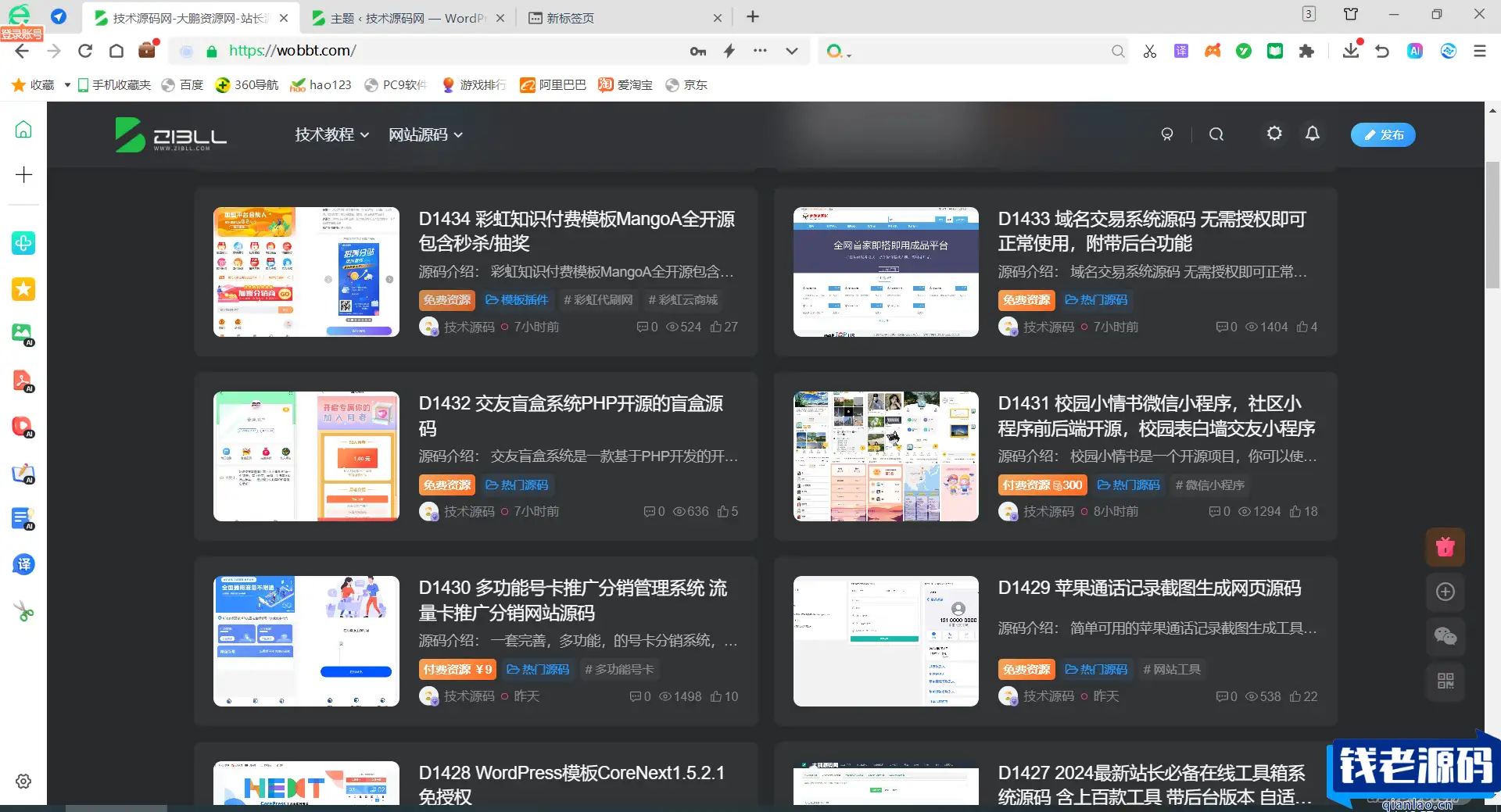Click the browser back arrow
Viewport: 1501px width, 812px height.
point(22,51)
